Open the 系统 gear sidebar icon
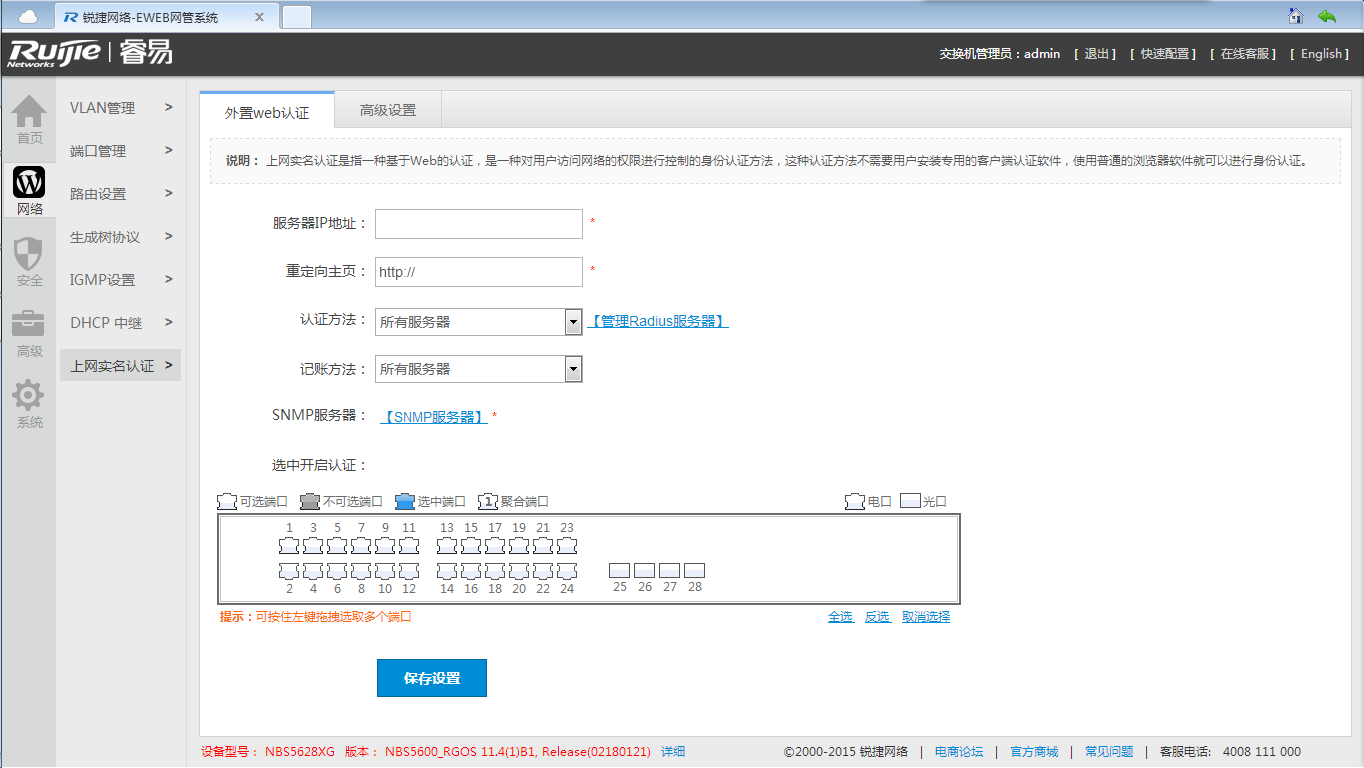Screen dimensions: 1364x768 [x=29, y=404]
